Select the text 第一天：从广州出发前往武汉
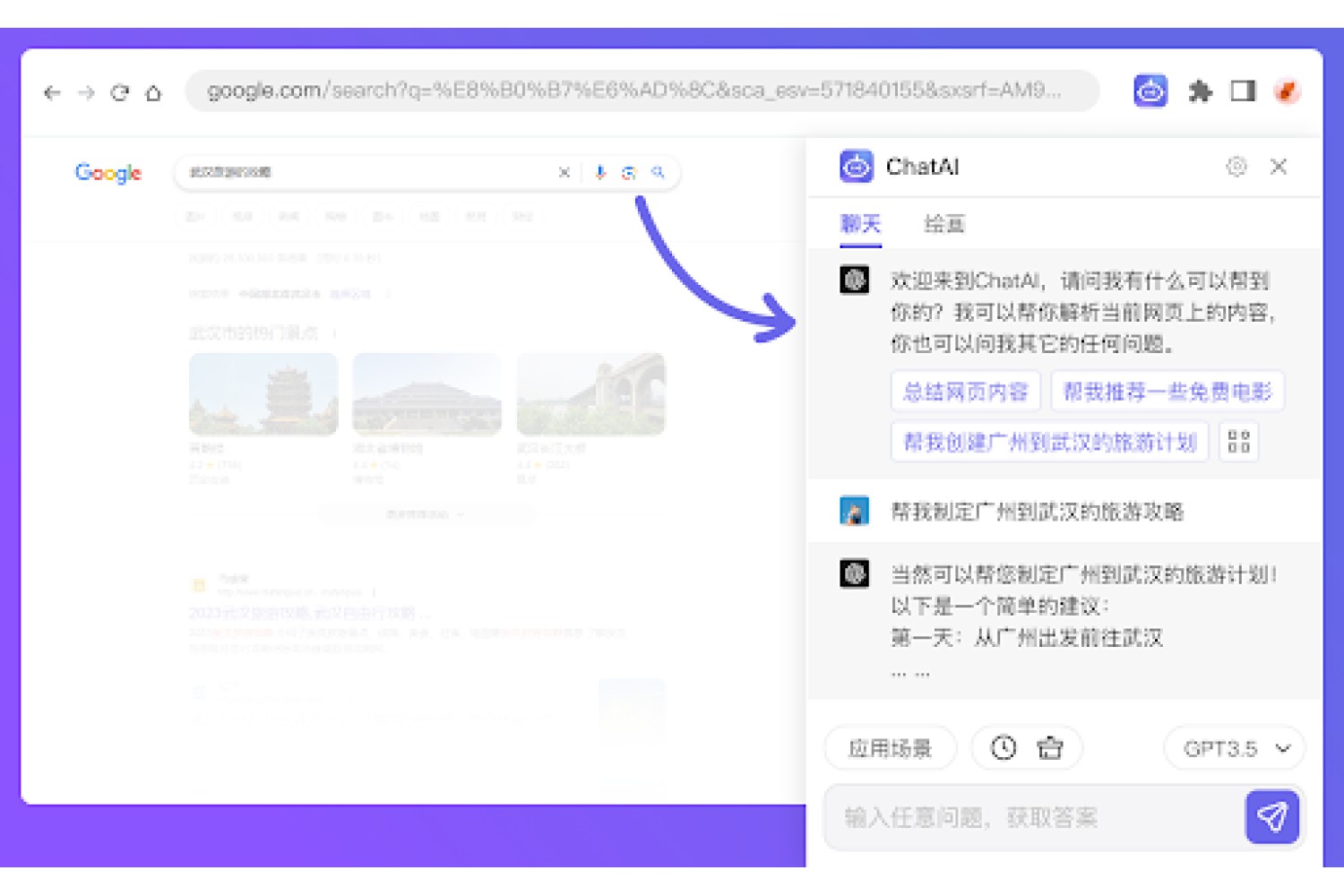 click(1027, 638)
